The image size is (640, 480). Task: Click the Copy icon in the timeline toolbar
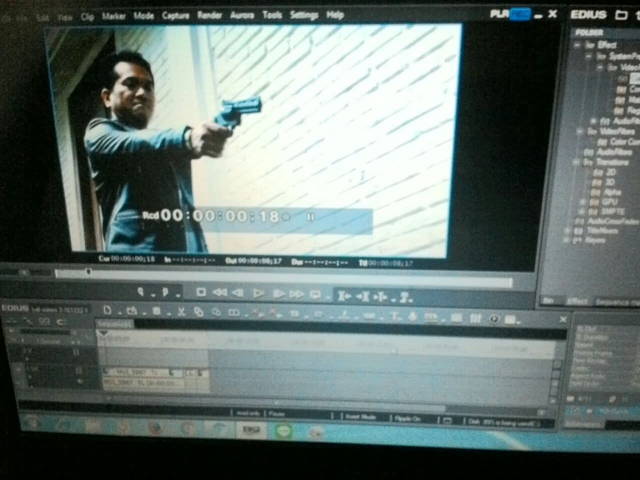click(198, 312)
